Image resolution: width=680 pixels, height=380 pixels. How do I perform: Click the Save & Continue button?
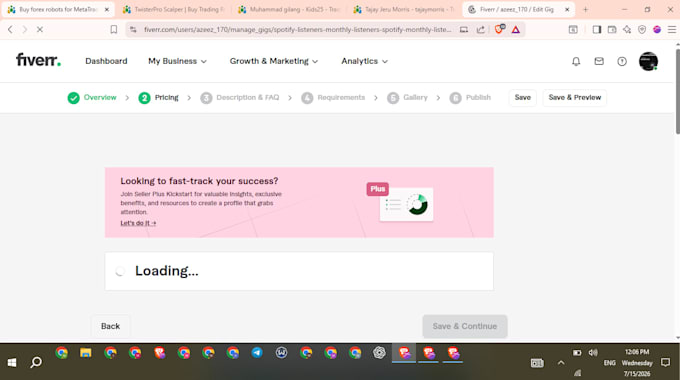pyautogui.click(x=465, y=326)
